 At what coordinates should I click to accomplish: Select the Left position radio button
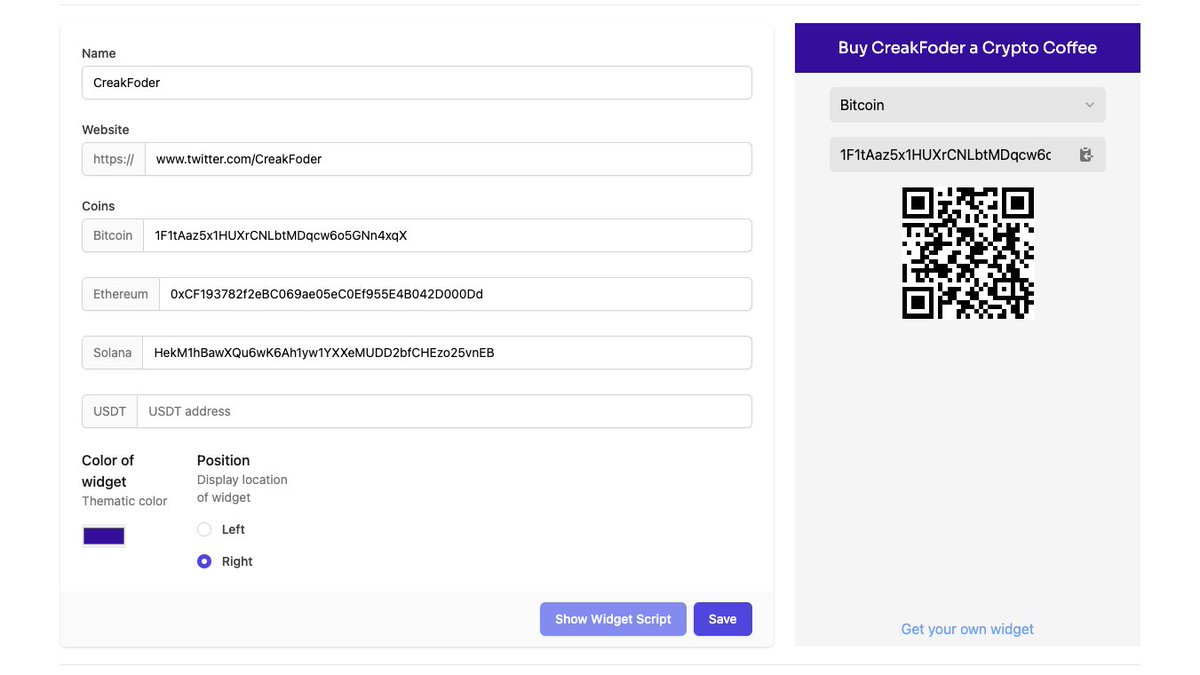[204, 529]
